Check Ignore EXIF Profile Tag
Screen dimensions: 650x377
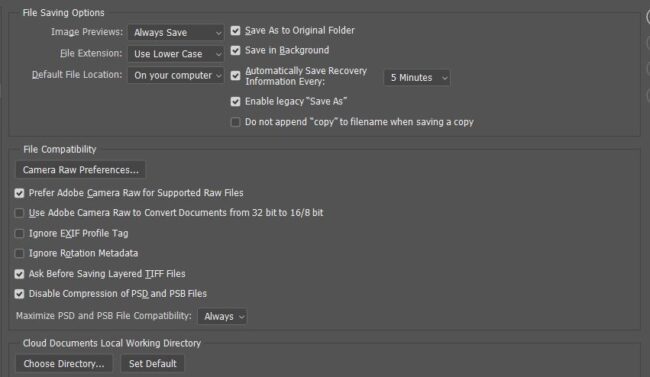(19, 233)
